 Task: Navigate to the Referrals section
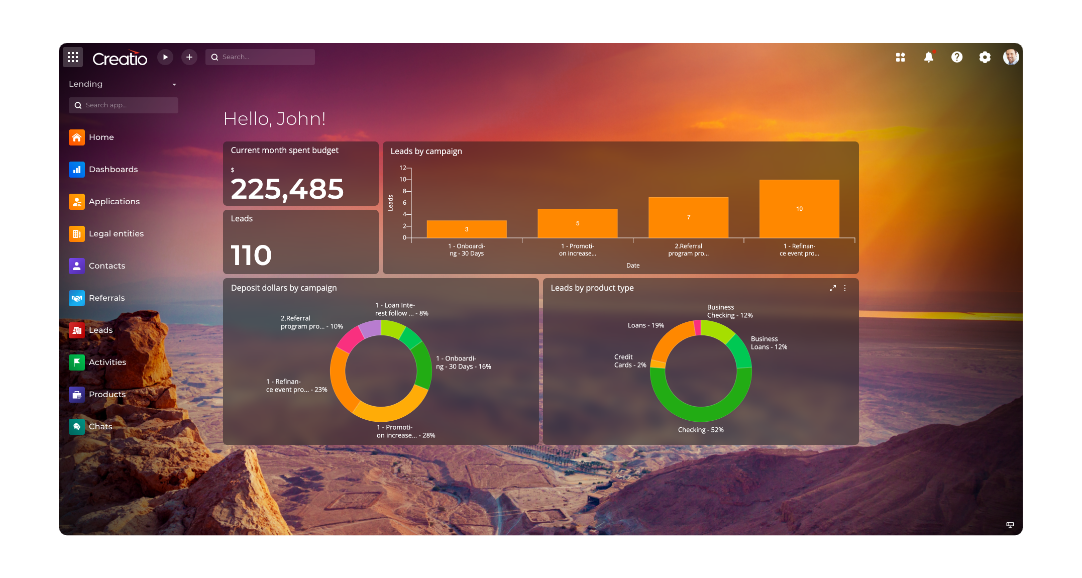[106, 298]
